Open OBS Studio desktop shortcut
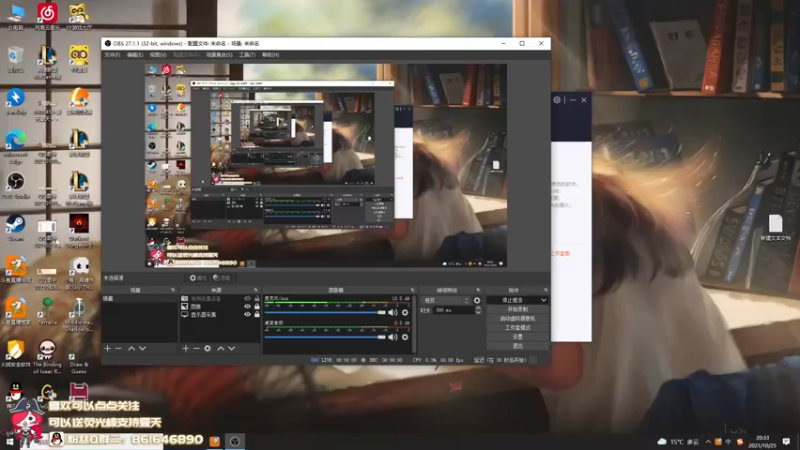800x450 pixels. pyautogui.click(x=16, y=186)
